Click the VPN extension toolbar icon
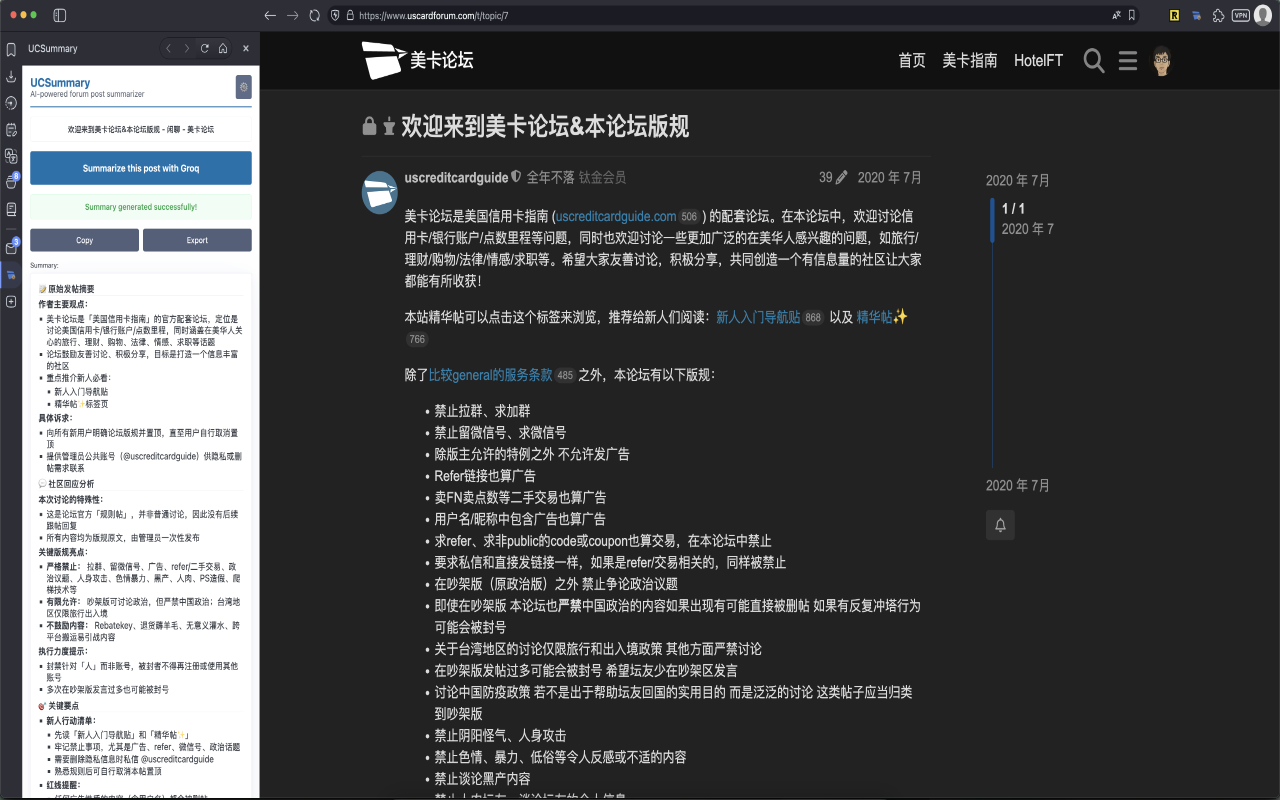Viewport: 1280px width, 800px height. pos(1241,15)
